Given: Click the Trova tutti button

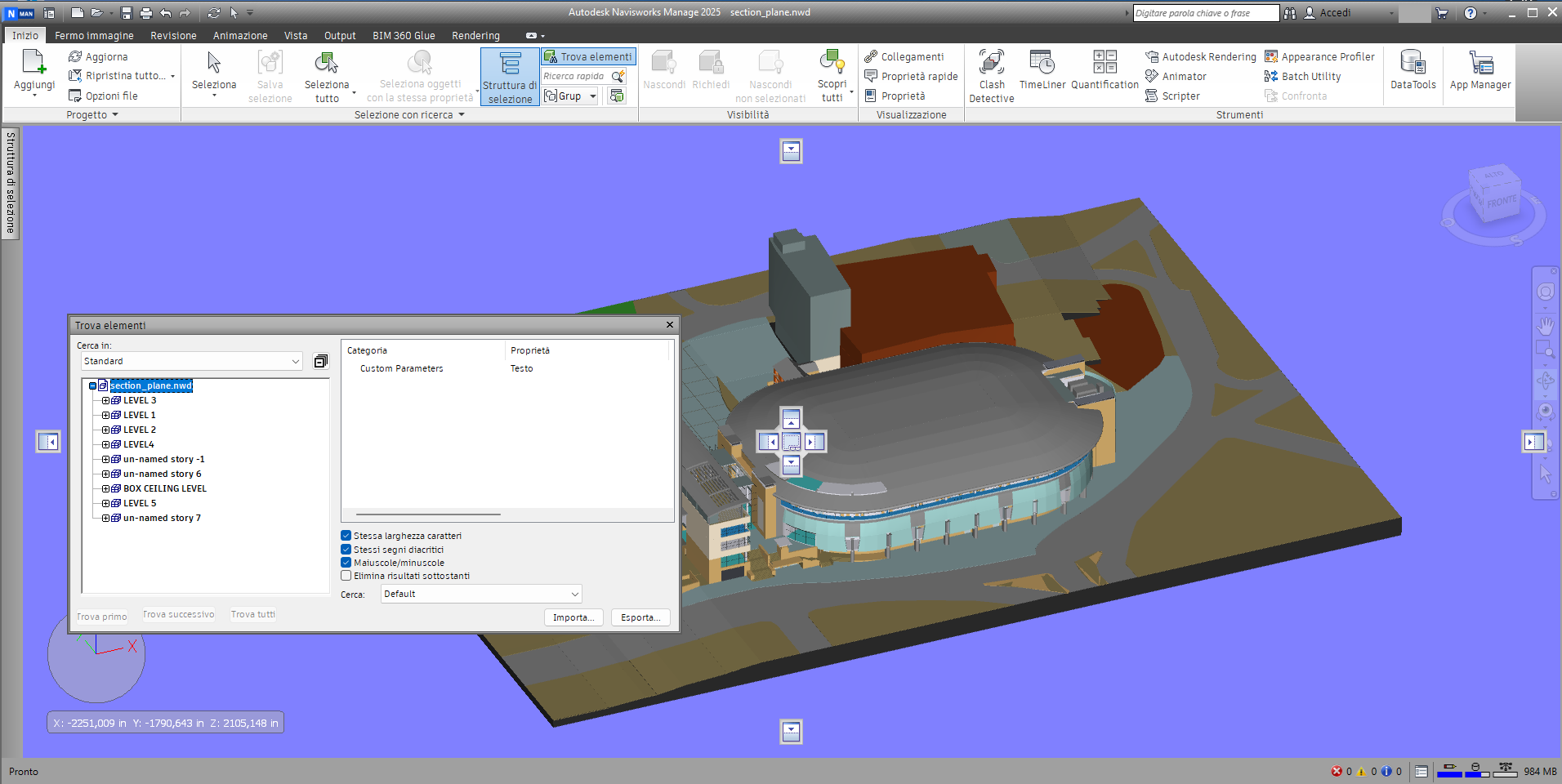Looking at the screenshot, I should 253,614.
